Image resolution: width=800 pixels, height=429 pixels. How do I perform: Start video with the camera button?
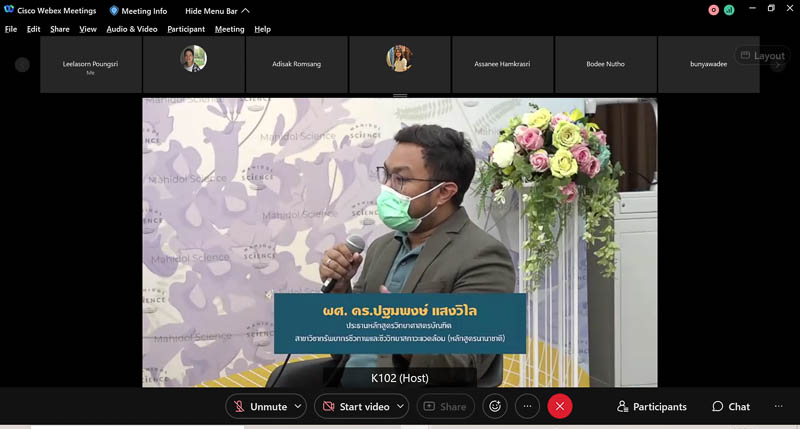point(355,407)
